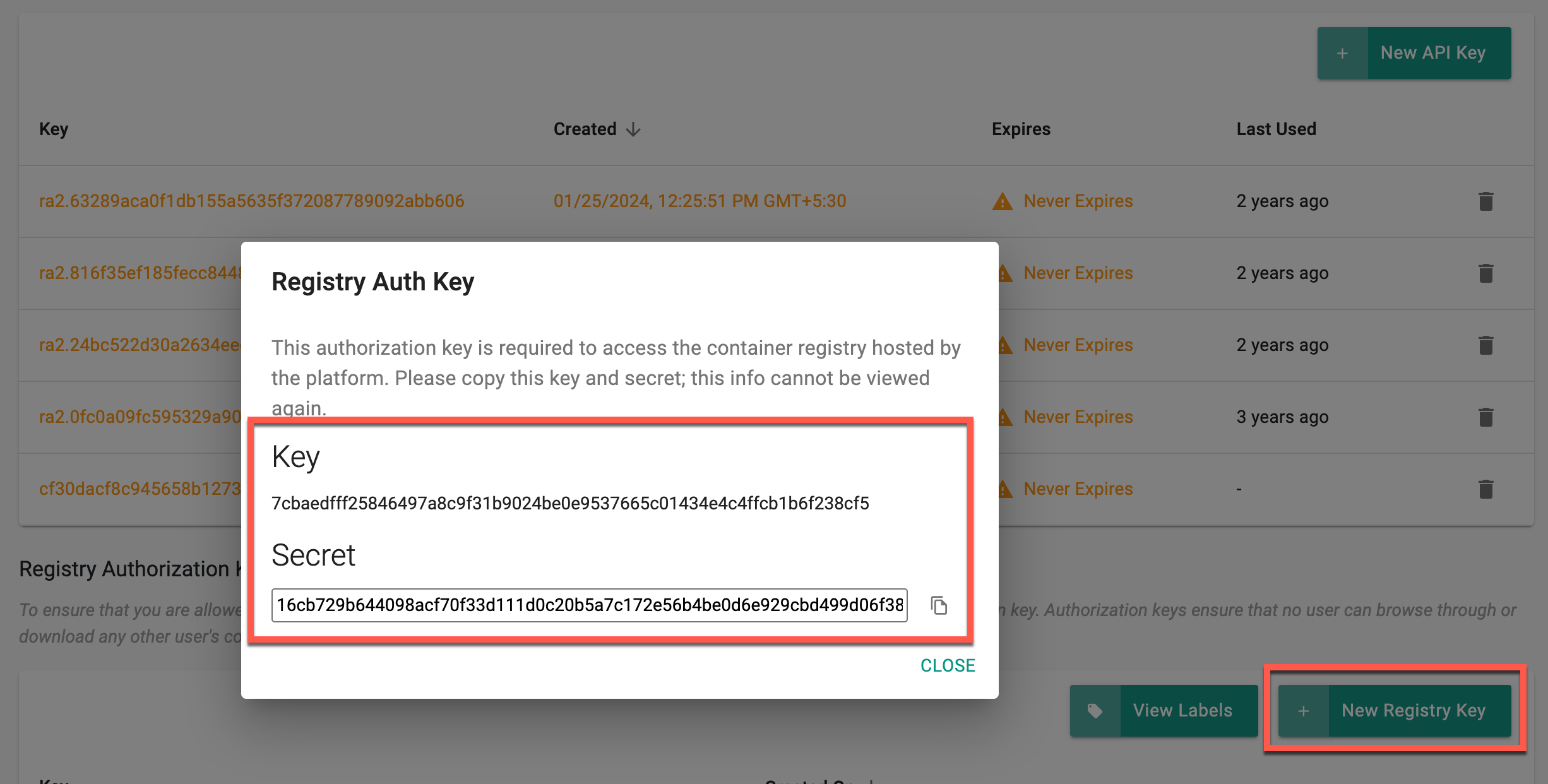Delete the ra2.63289aca API key
Screen dimensions: 1548x784
[1485, 201]
